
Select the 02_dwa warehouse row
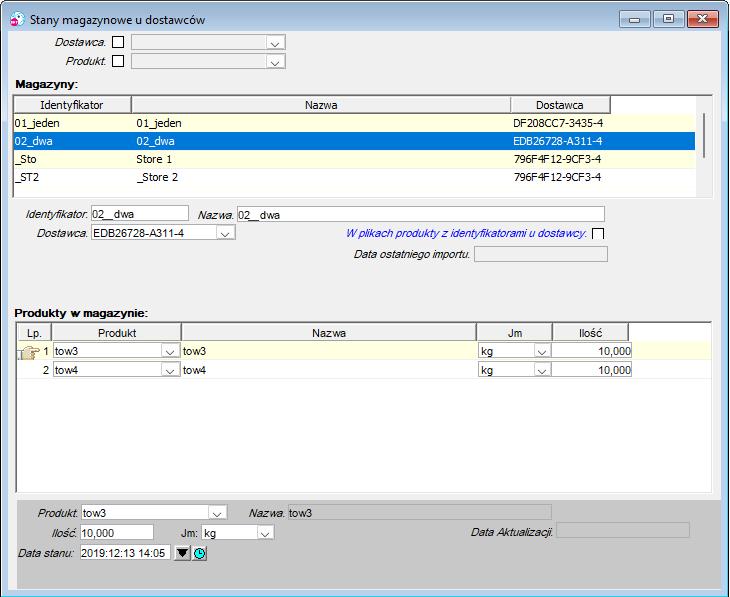click(354, 141)
